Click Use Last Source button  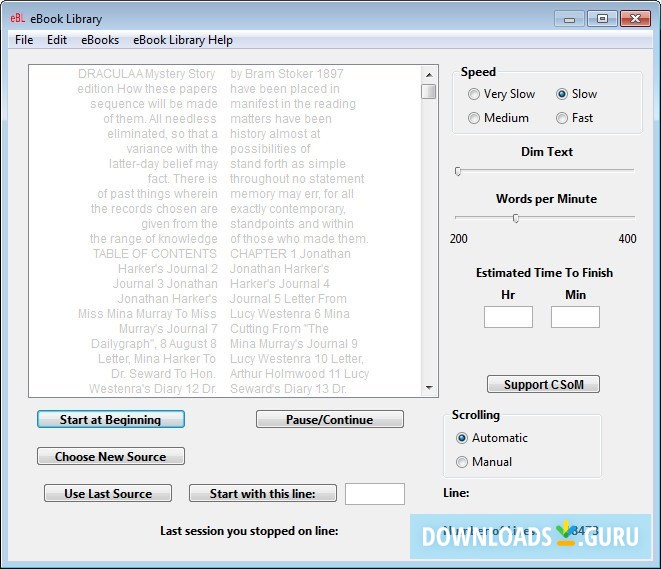click(108, 493)
